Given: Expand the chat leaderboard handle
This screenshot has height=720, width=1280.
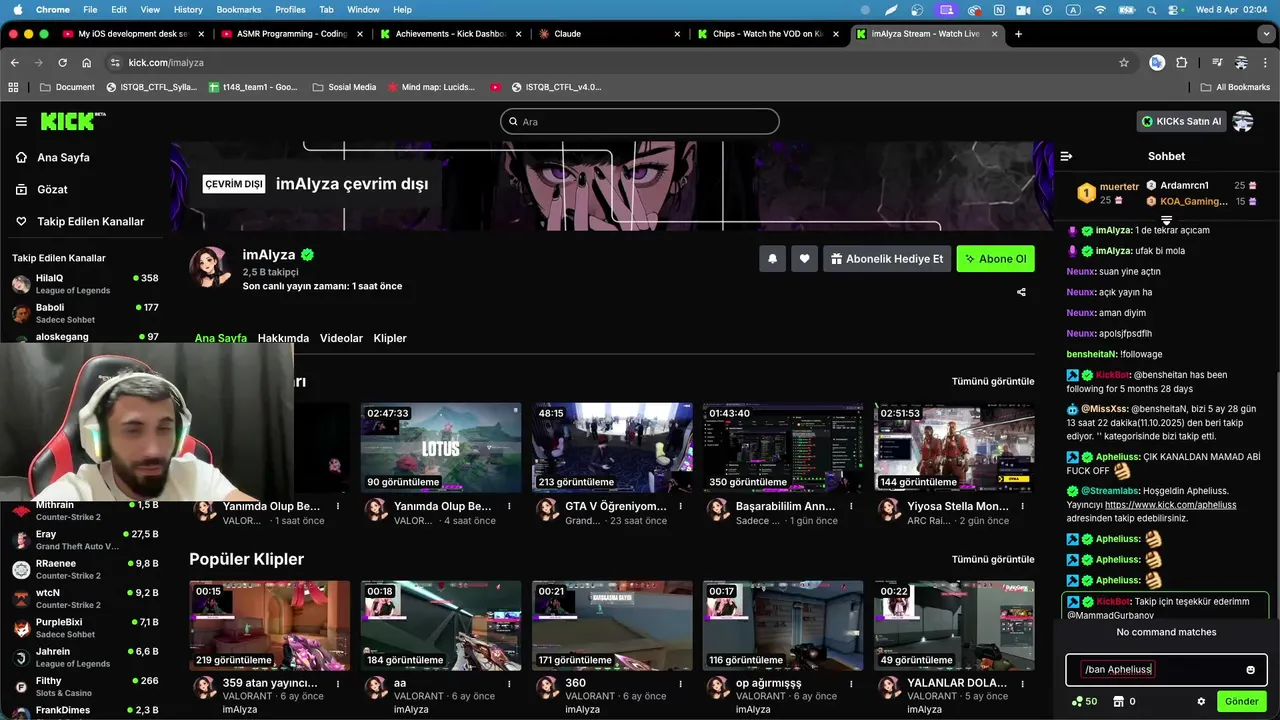Looking at the screenshot, I should 1166,220.
